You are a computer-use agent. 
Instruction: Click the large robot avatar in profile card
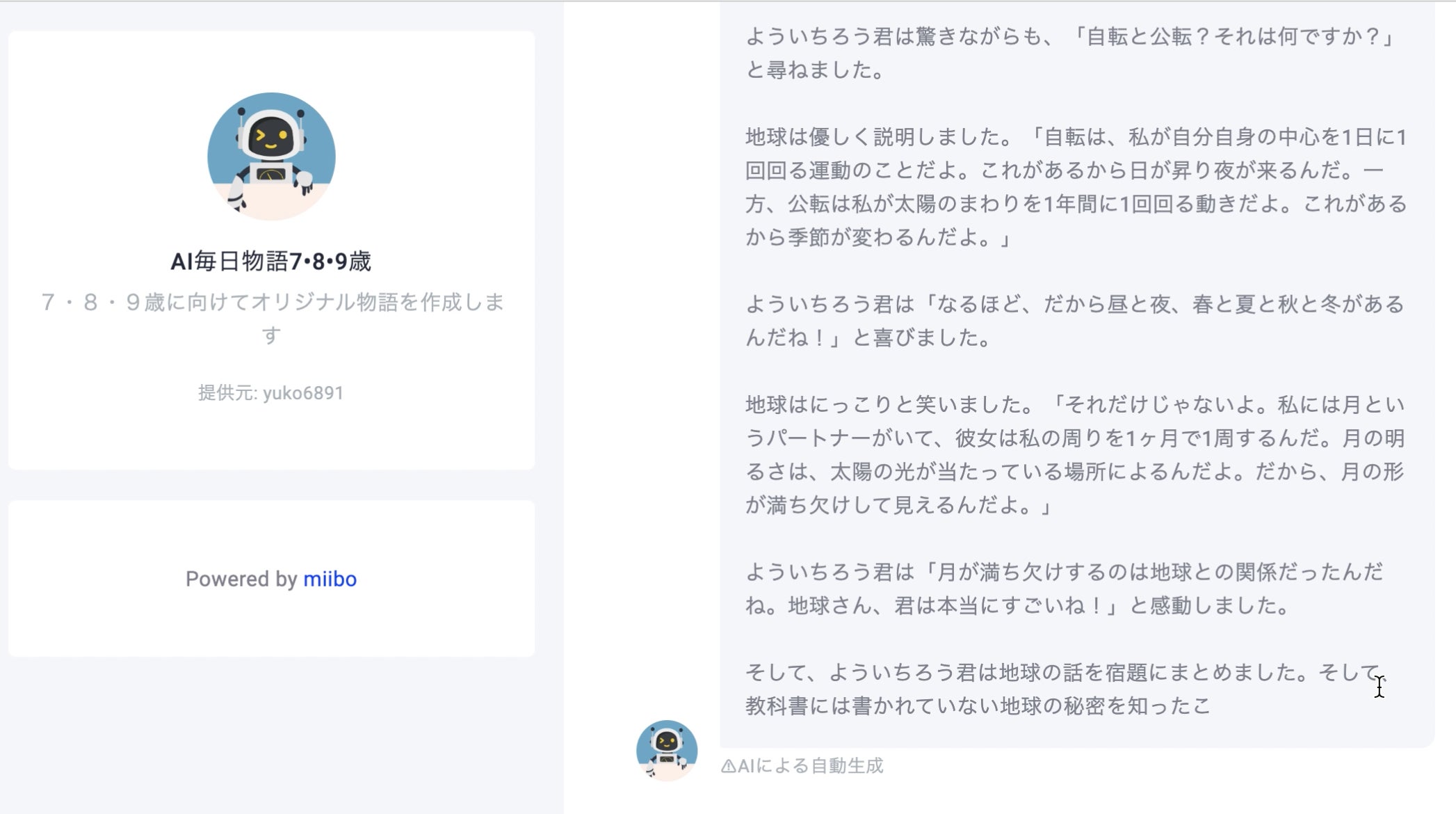[x=271, y=157]
